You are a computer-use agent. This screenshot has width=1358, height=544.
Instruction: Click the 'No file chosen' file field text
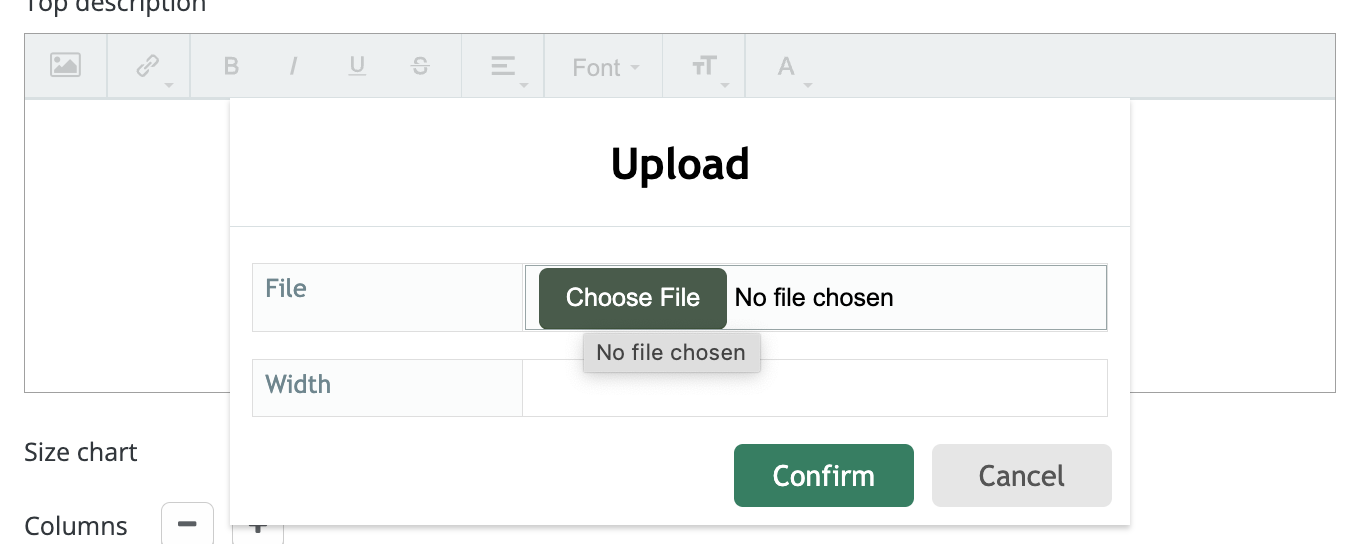click(x=814, y=297)
